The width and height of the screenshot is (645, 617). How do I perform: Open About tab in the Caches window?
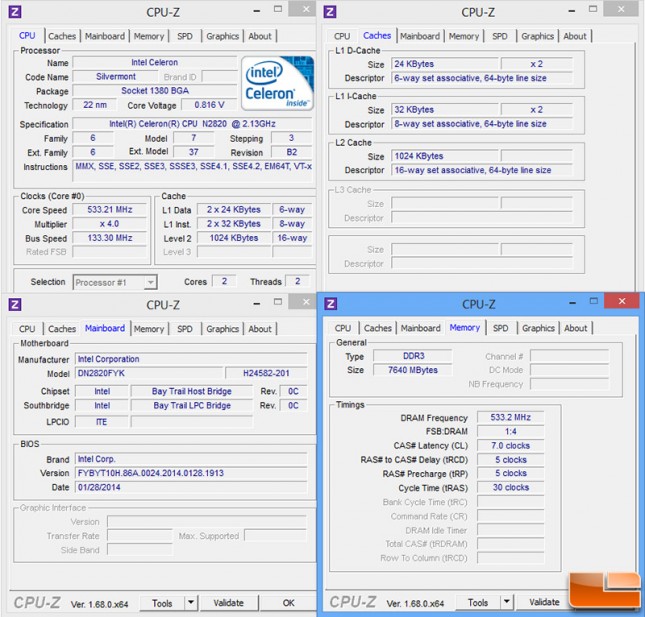point(575,36)
